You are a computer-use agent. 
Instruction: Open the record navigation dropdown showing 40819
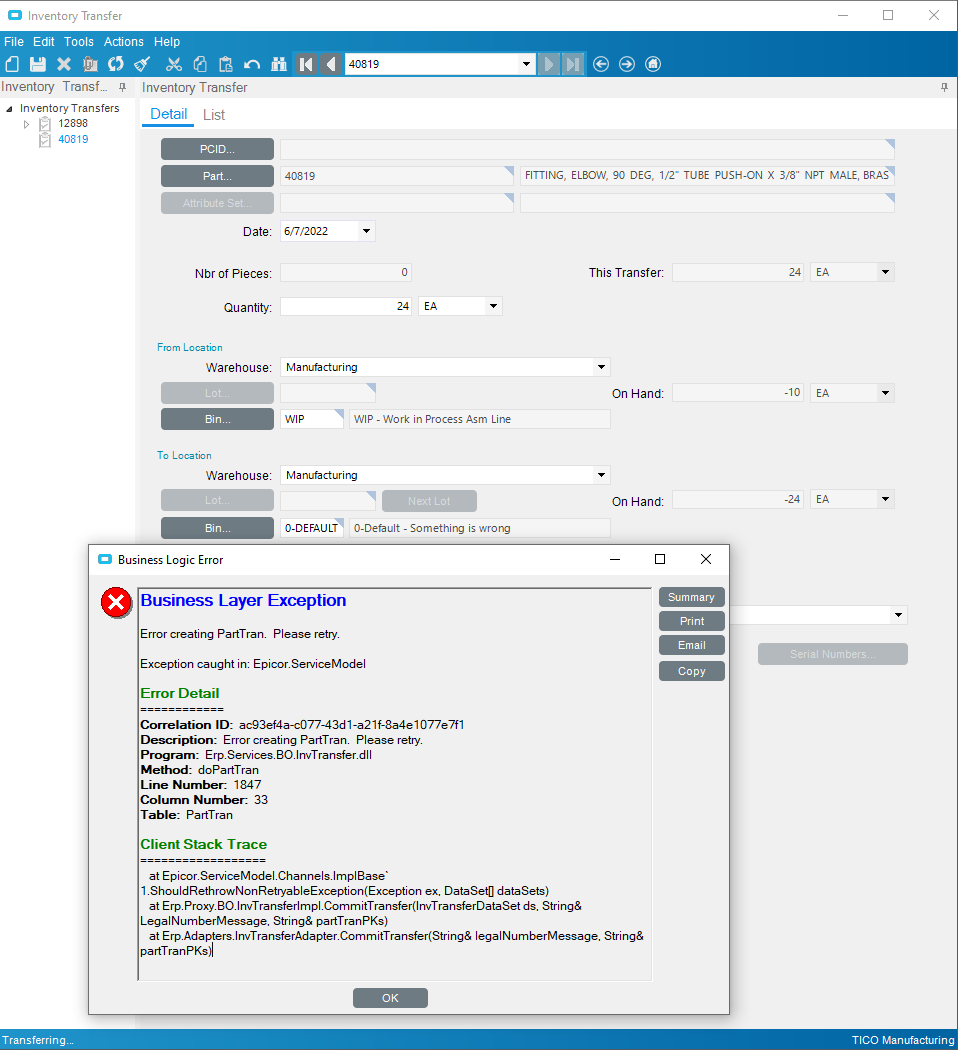point(526,64)
